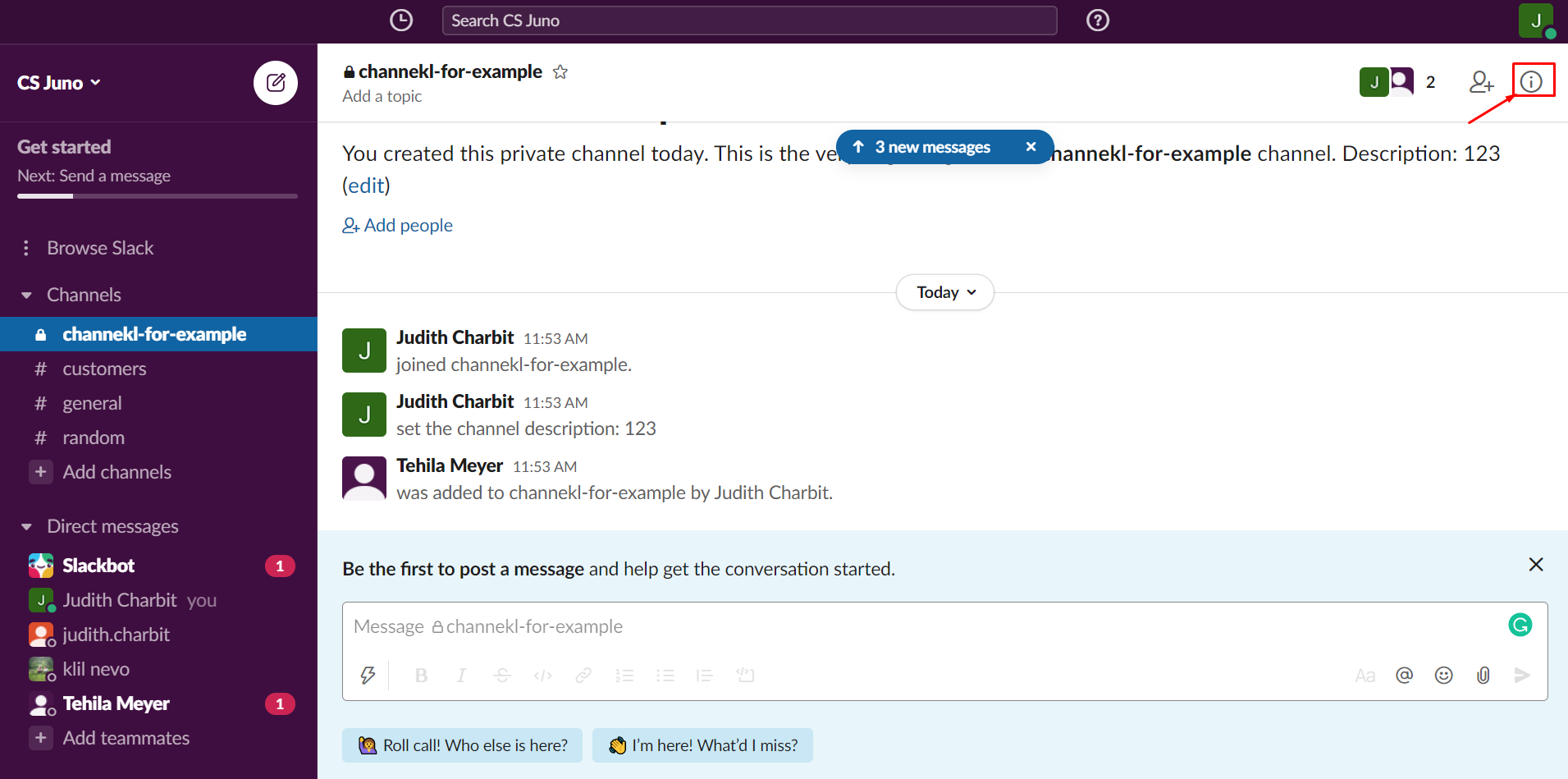Viewport: 1568px width, 779px height.
Task: Open the user avatar in the top bar
Action: click(x=1536, y=21)
